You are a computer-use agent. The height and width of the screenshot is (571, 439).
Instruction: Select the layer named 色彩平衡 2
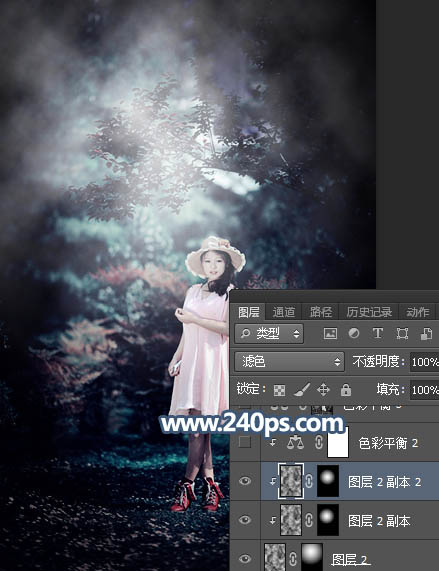(388, 443)
